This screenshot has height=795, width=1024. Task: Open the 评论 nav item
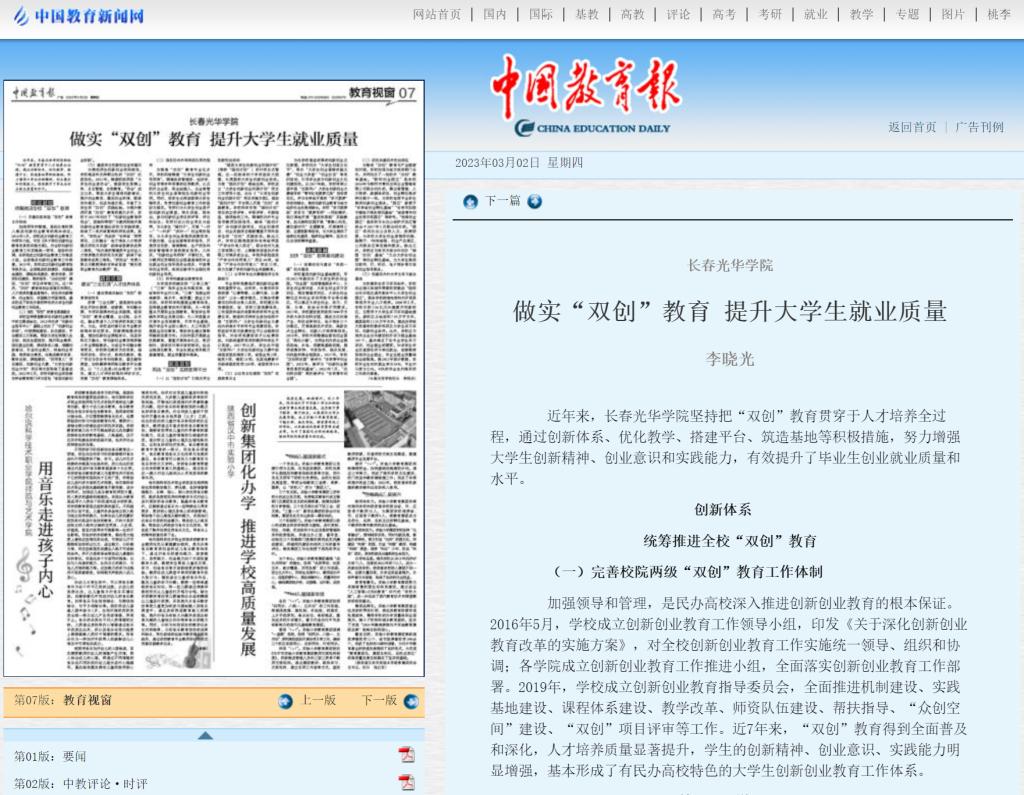coord(678,14)
